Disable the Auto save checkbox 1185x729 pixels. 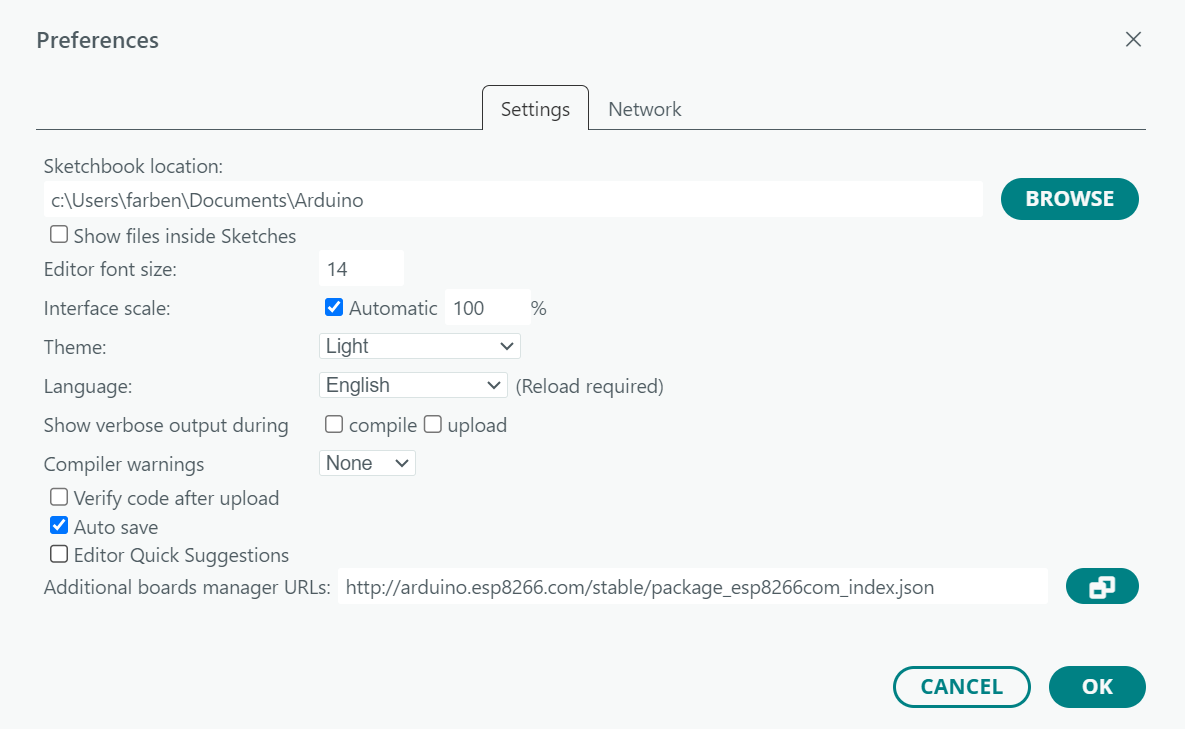(60, 526)
